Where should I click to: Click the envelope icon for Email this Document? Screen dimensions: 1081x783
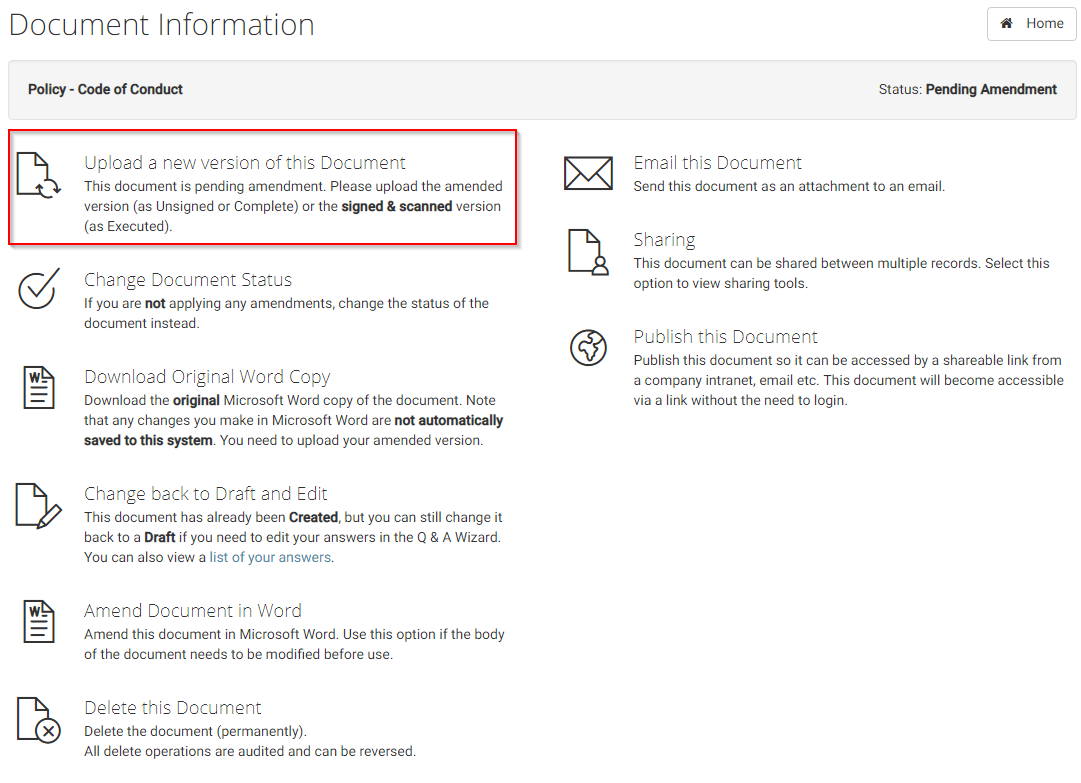tap(588, 172)
